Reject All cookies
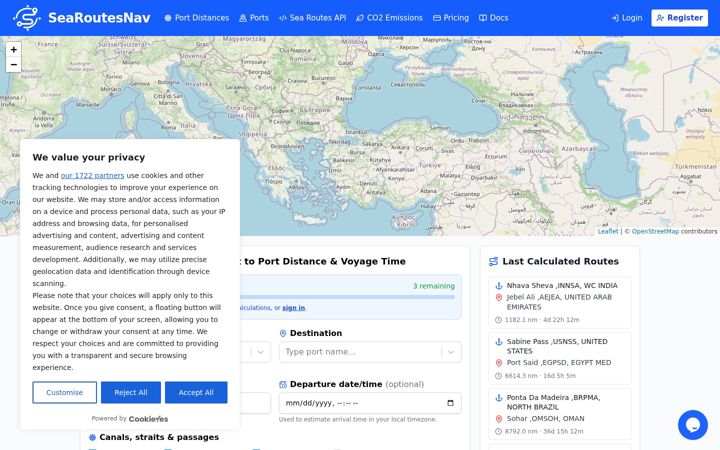The image size is (720, 450). click(x=131, y=393)
